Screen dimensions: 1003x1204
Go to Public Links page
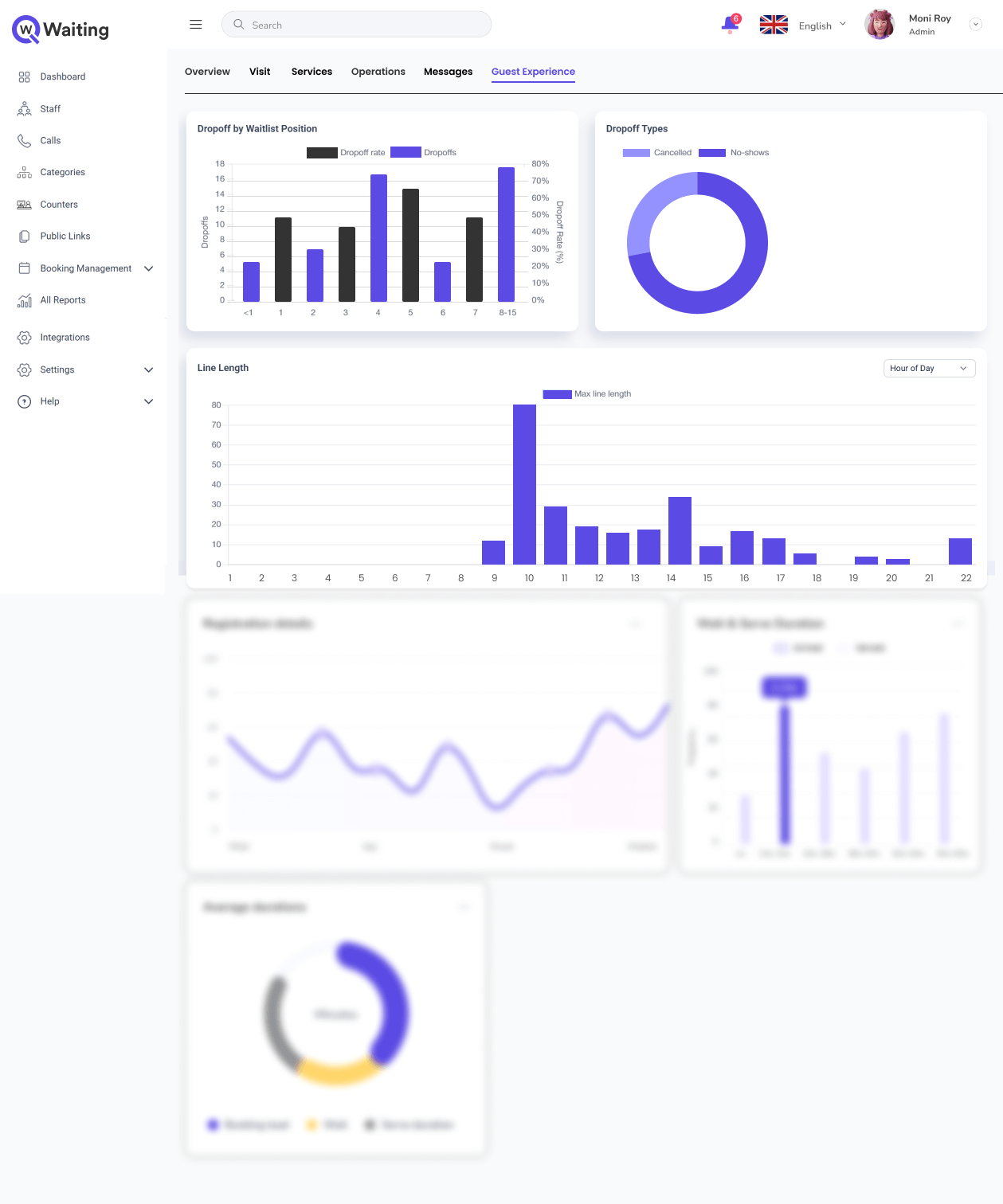[65, 236]
